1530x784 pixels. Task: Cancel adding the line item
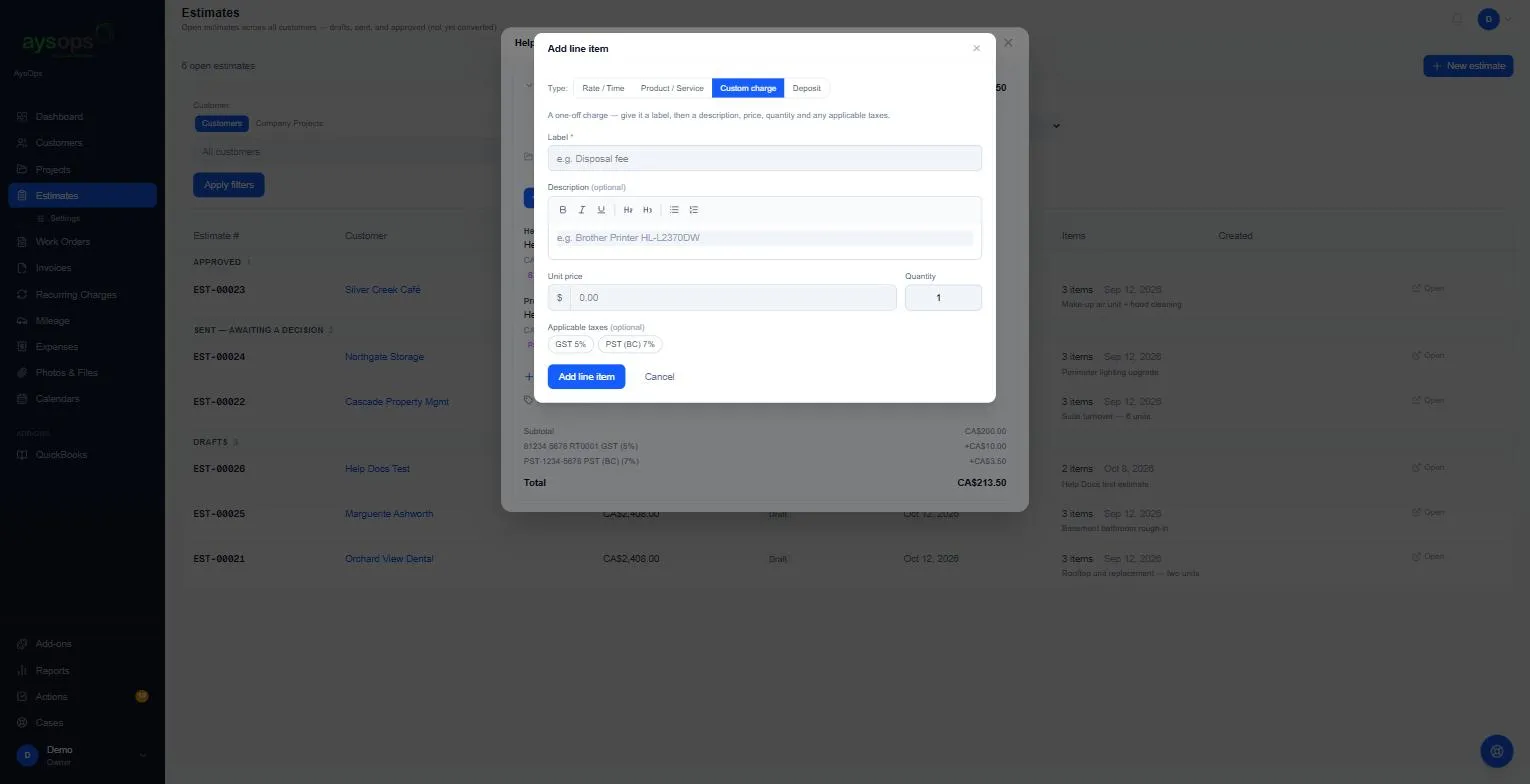[x=660, y=377]
